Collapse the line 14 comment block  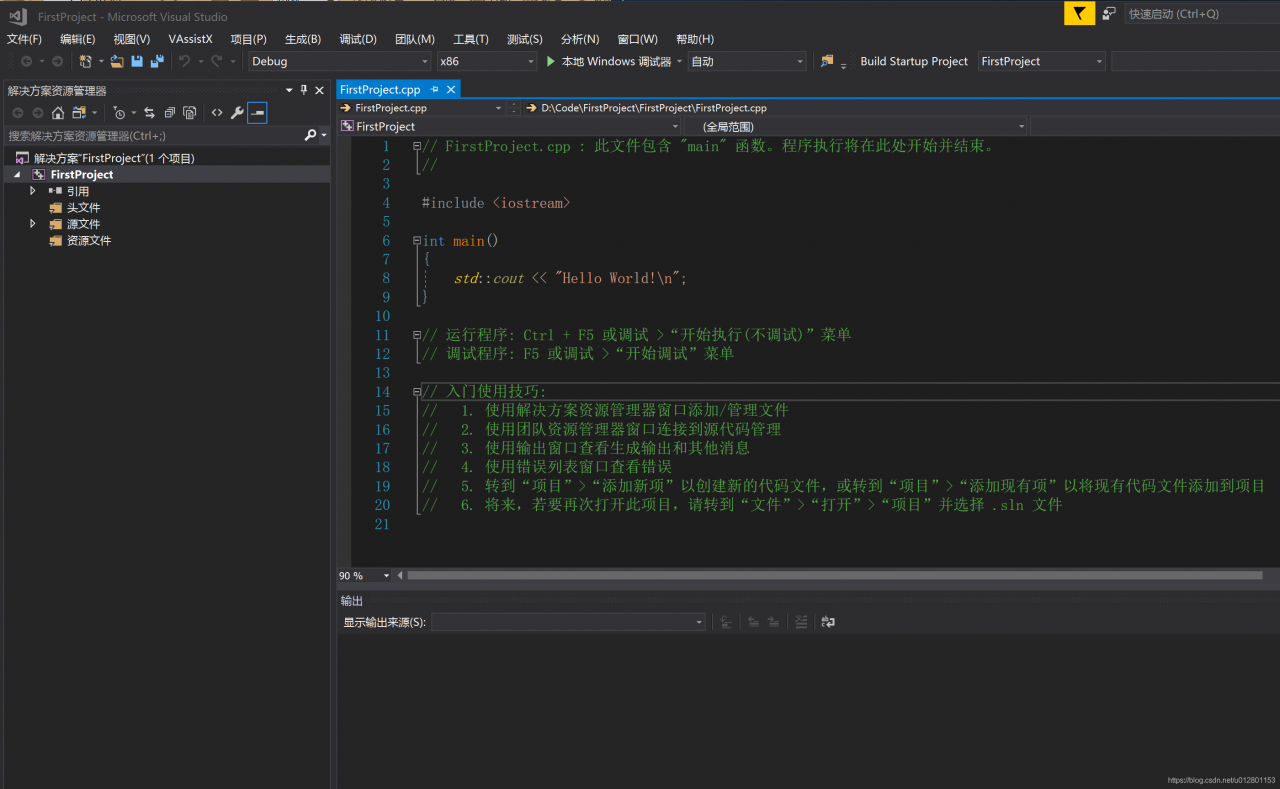point(417,391)
